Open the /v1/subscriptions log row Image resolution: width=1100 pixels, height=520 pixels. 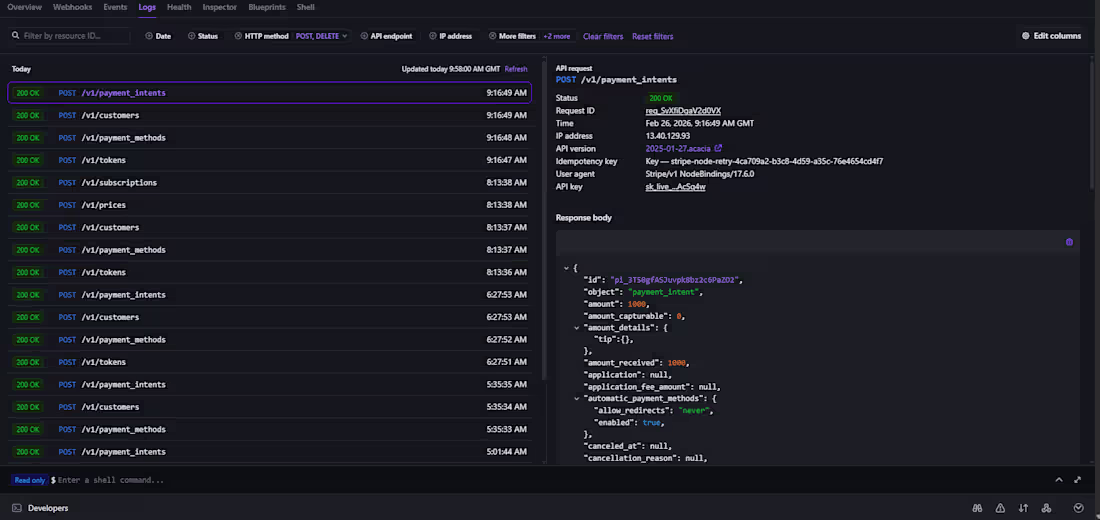tap(269, 182)
